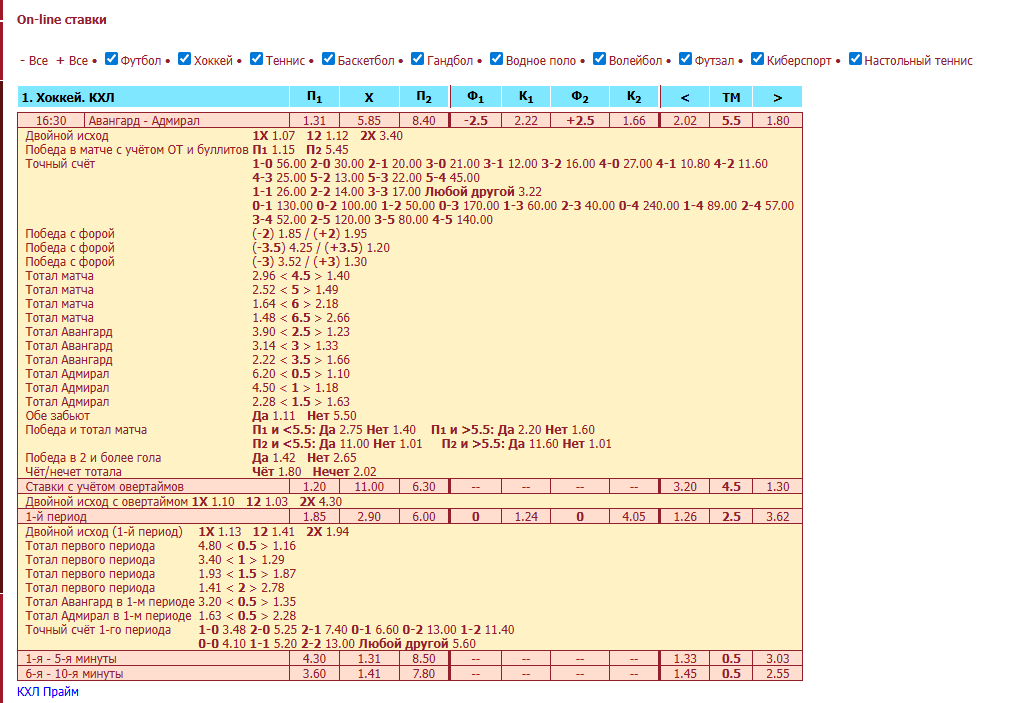The image size is (1016, 703).
Task: Pick 1-я - 5-я минуты draw odds 1.31
Action: coord(369,659)
